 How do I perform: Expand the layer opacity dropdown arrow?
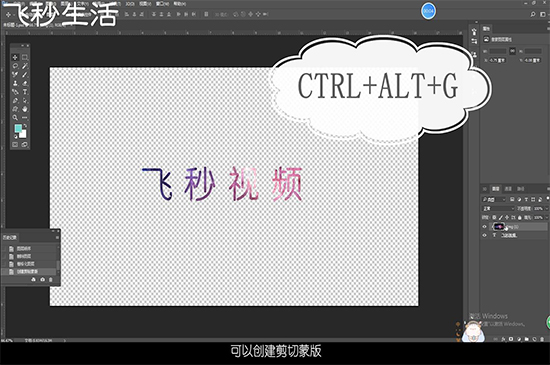546,209
